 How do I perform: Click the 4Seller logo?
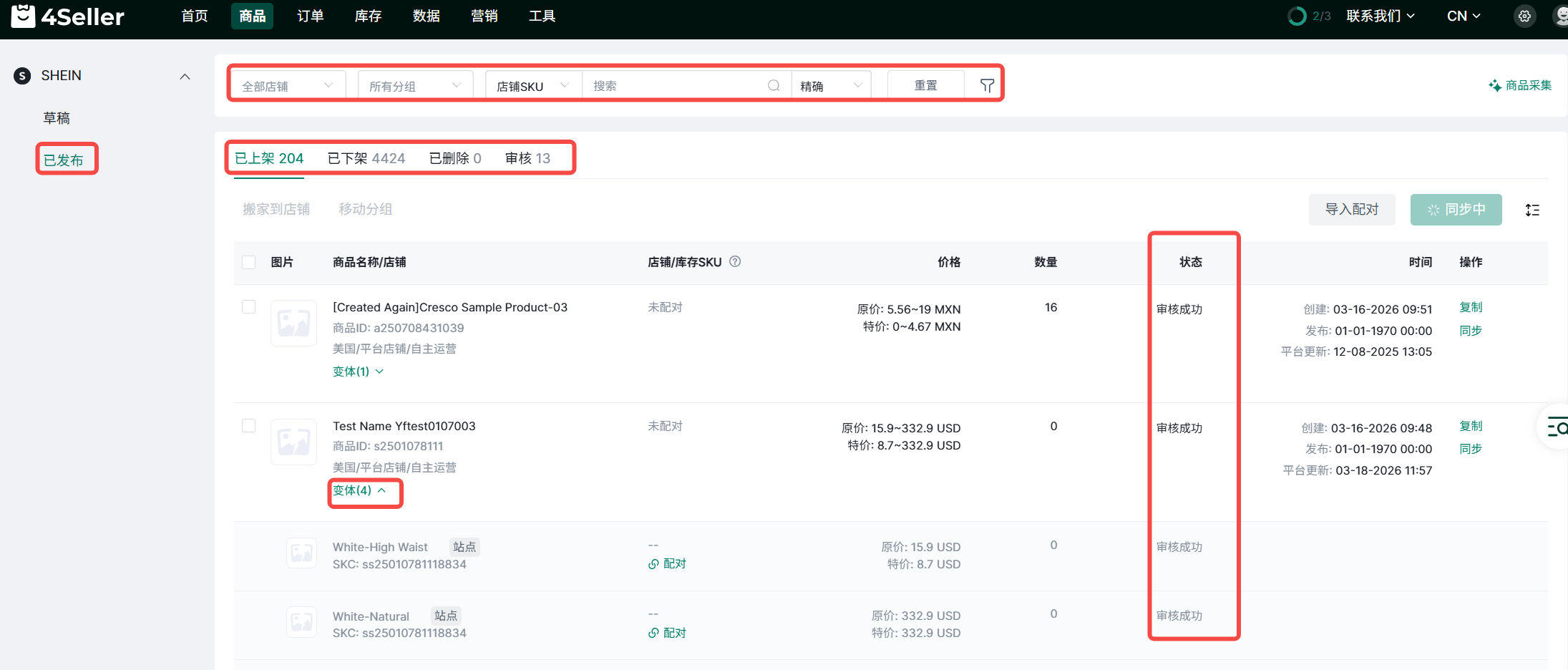68,16
